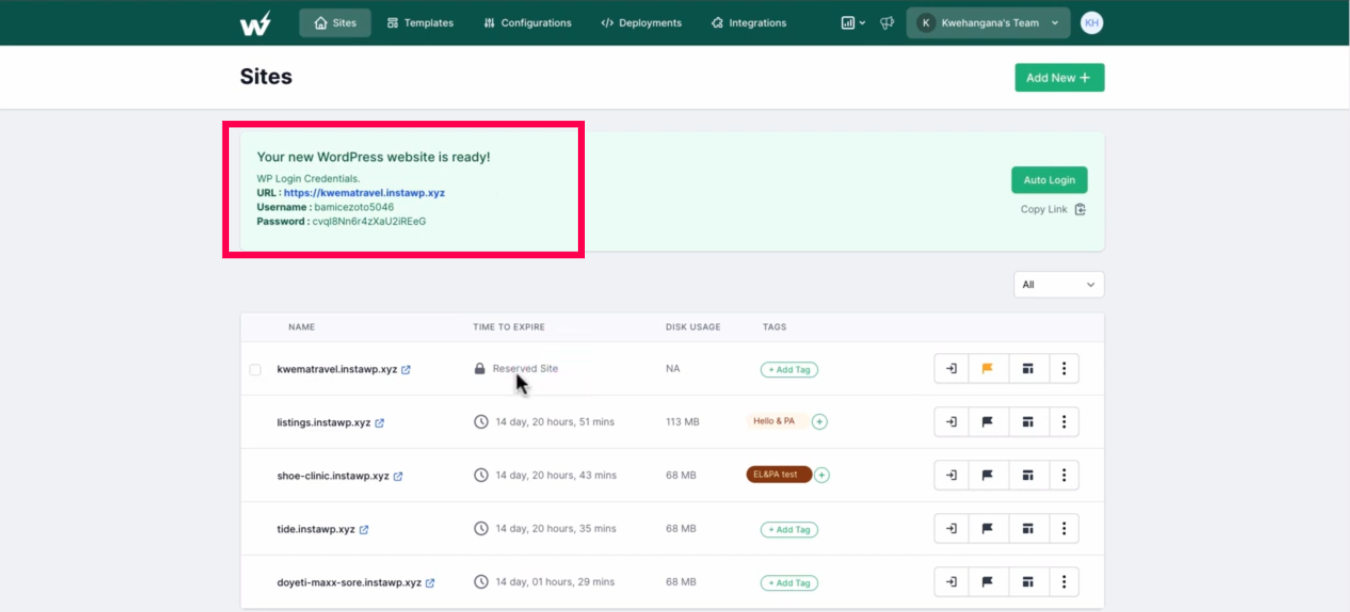Click the InstaWP logo
Screen dimensions: 1350x612
pos(255,23)
